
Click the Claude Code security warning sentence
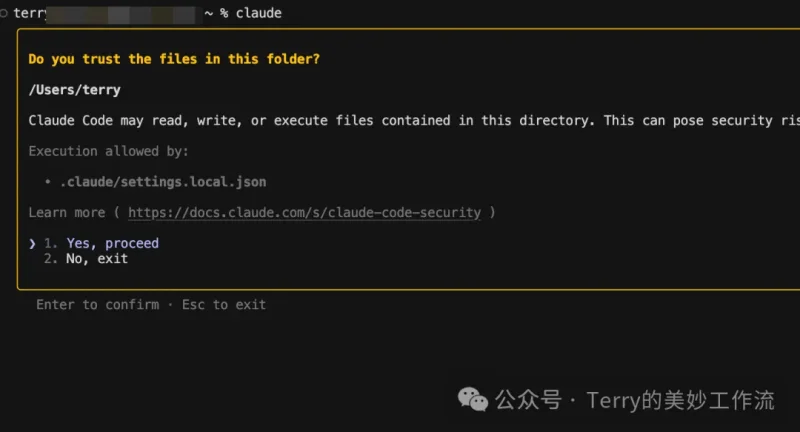[x=414, y=121]
